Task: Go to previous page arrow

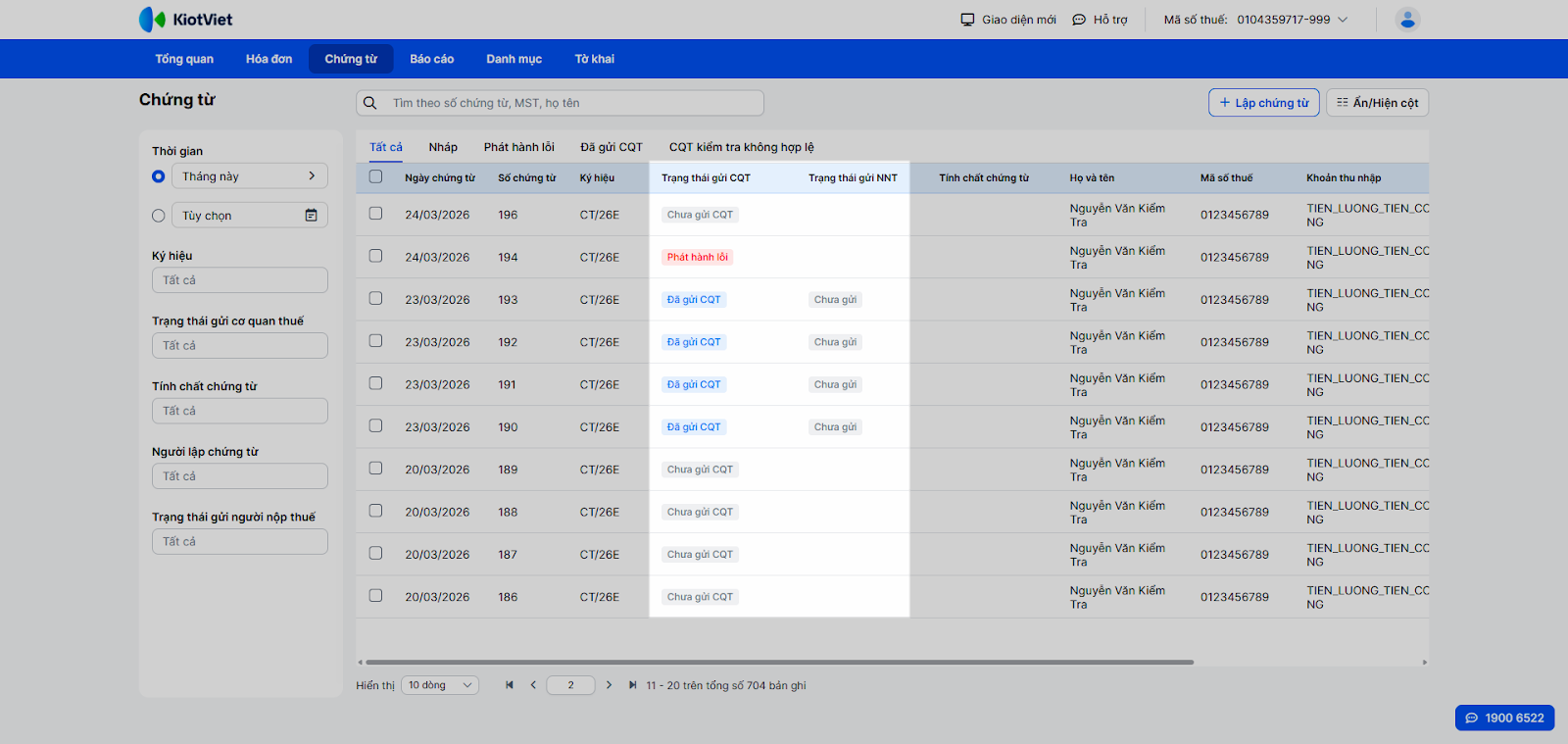Action: click(x=533, y=685)
